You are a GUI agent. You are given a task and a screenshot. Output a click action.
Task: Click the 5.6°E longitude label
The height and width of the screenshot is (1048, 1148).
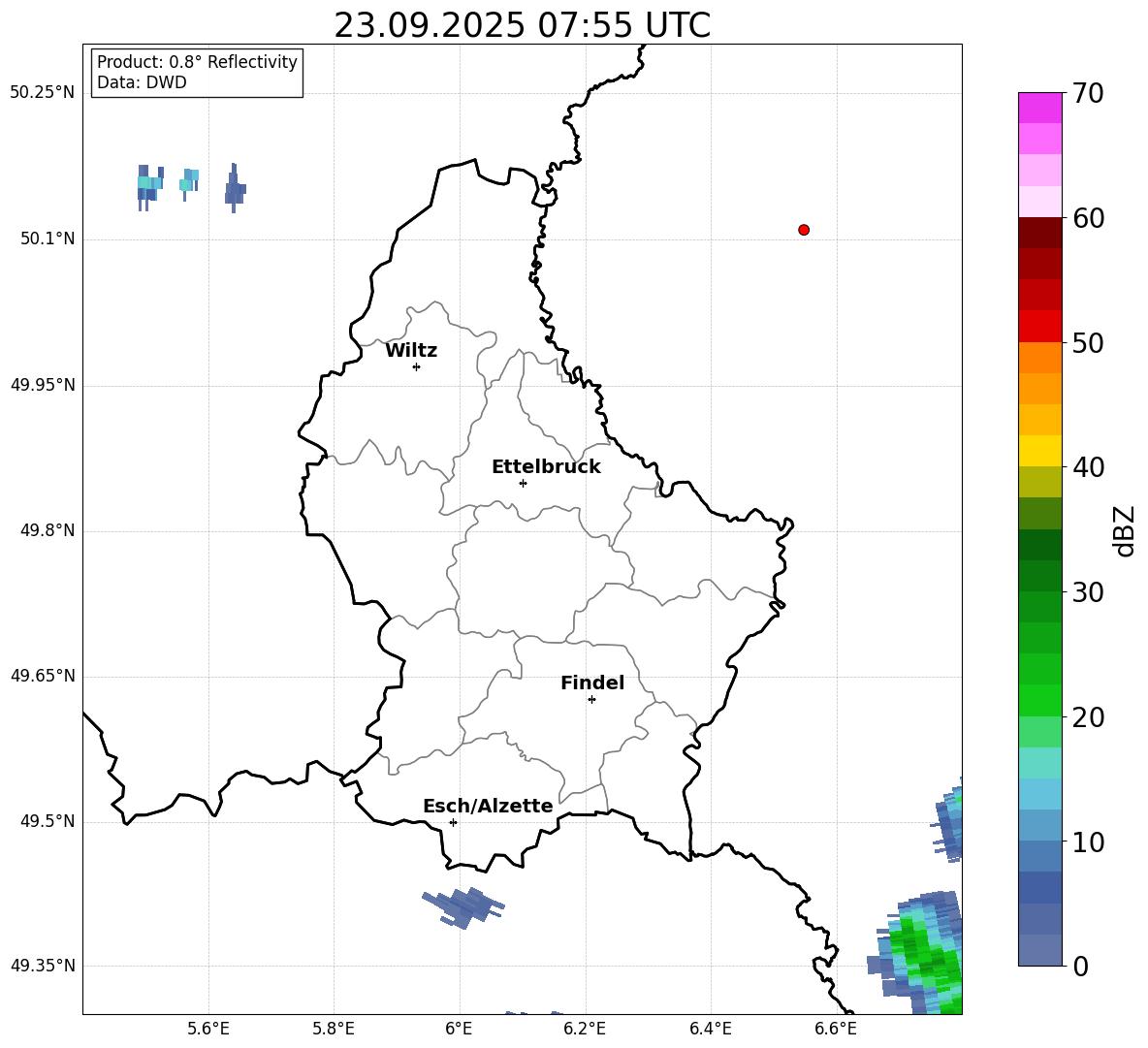pos(208,1029)
